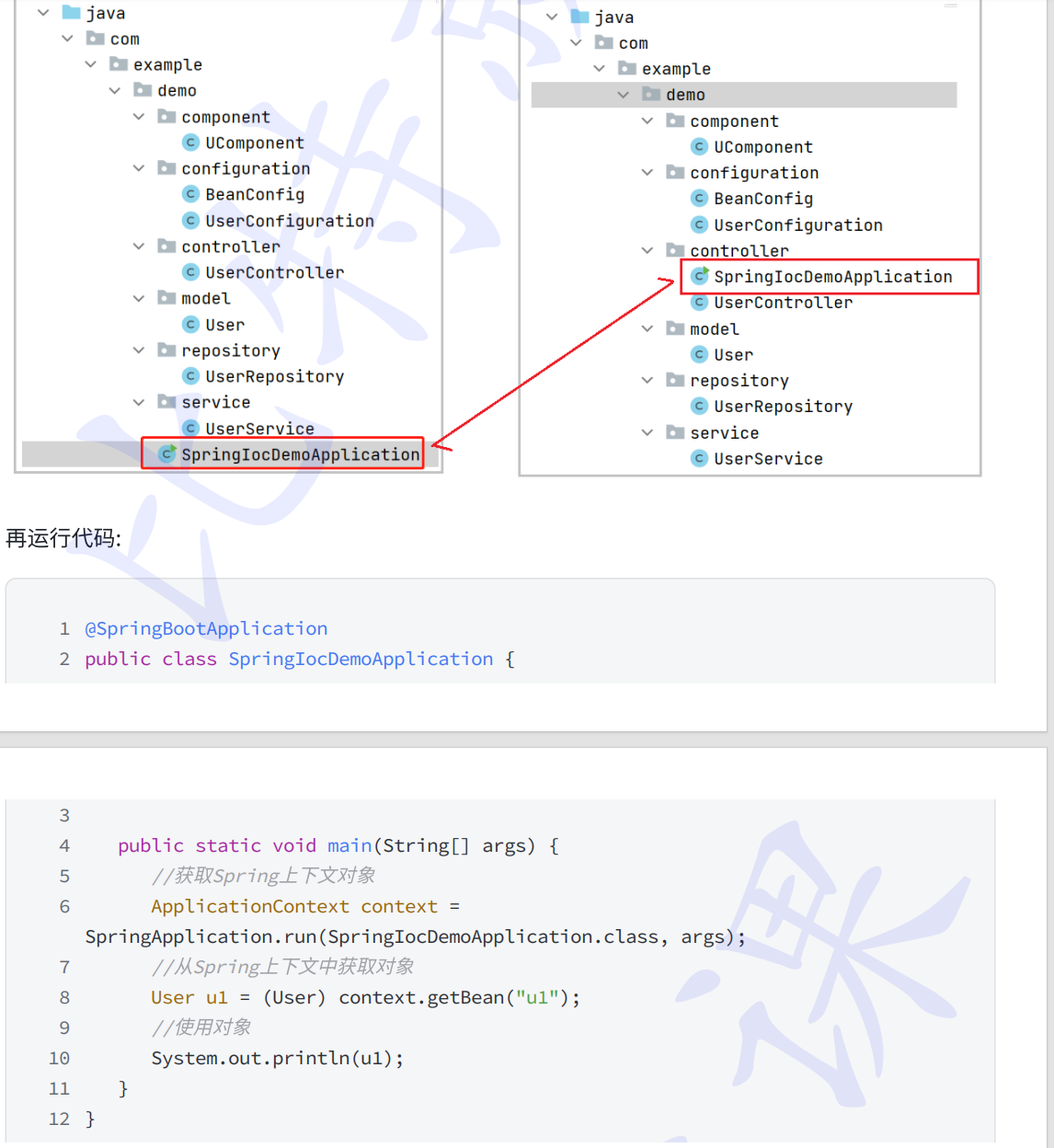The width and height of the screenshot is (1054, 1148).
Task: Select UserConfiguration label in right tree
Action: tap(798, 225)
